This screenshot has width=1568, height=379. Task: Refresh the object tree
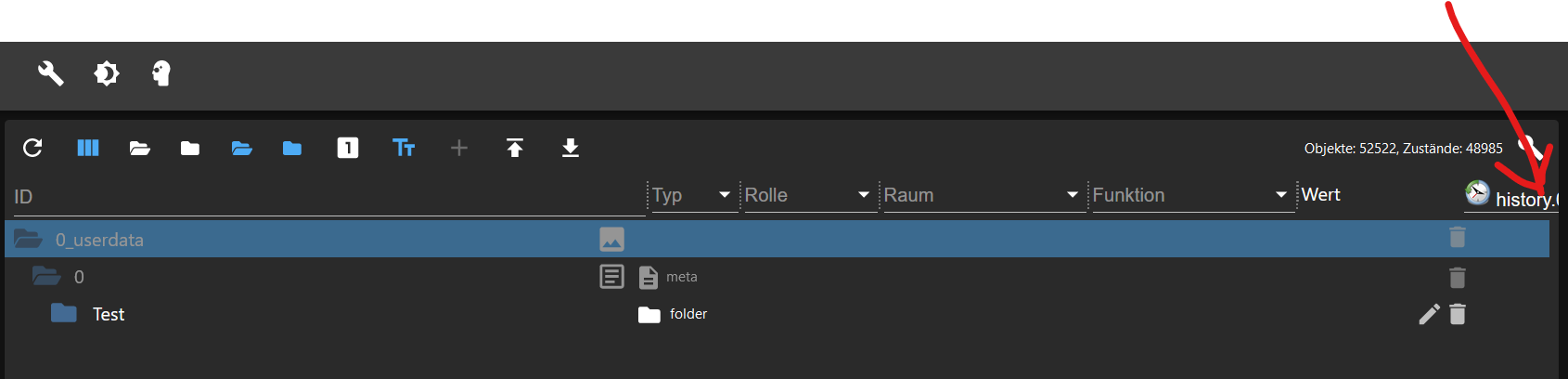pyautogui.click(x=32, y=148)
